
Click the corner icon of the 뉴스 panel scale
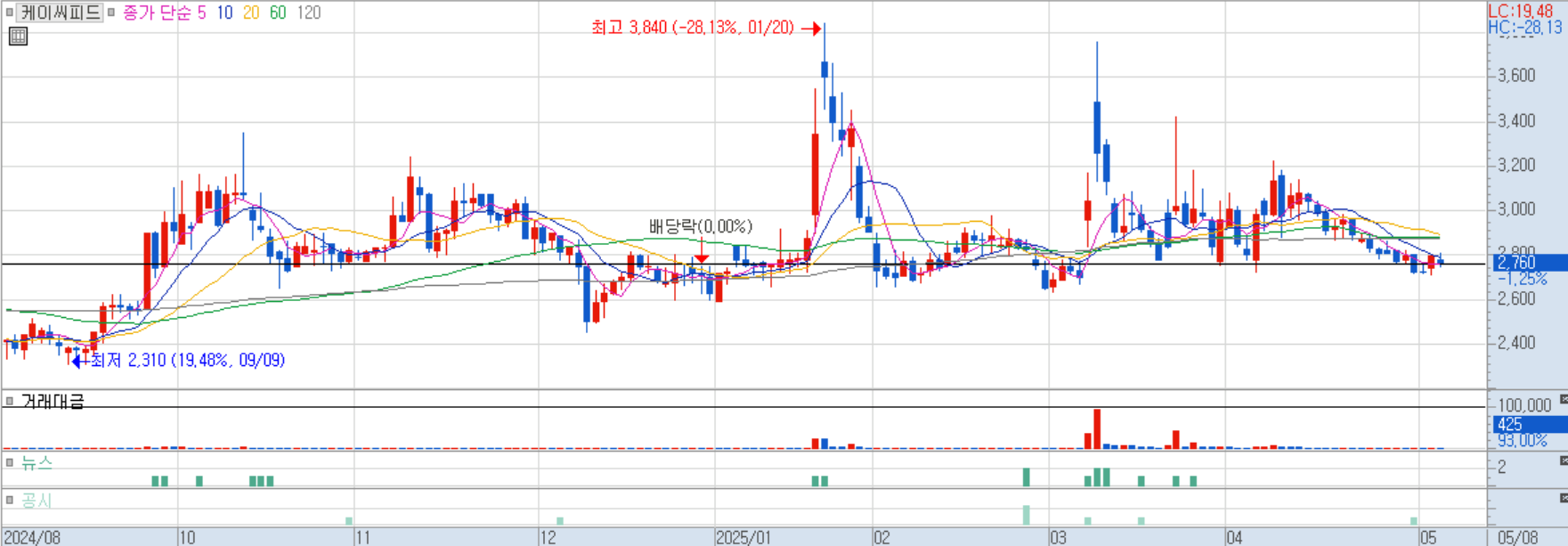pos(1563,460)
